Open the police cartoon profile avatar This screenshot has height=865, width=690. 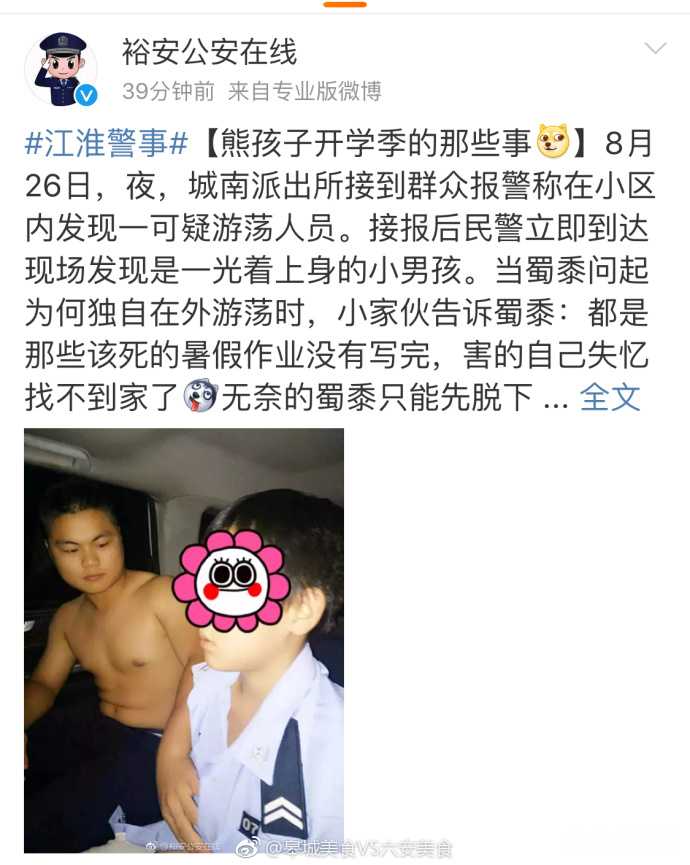62,69
